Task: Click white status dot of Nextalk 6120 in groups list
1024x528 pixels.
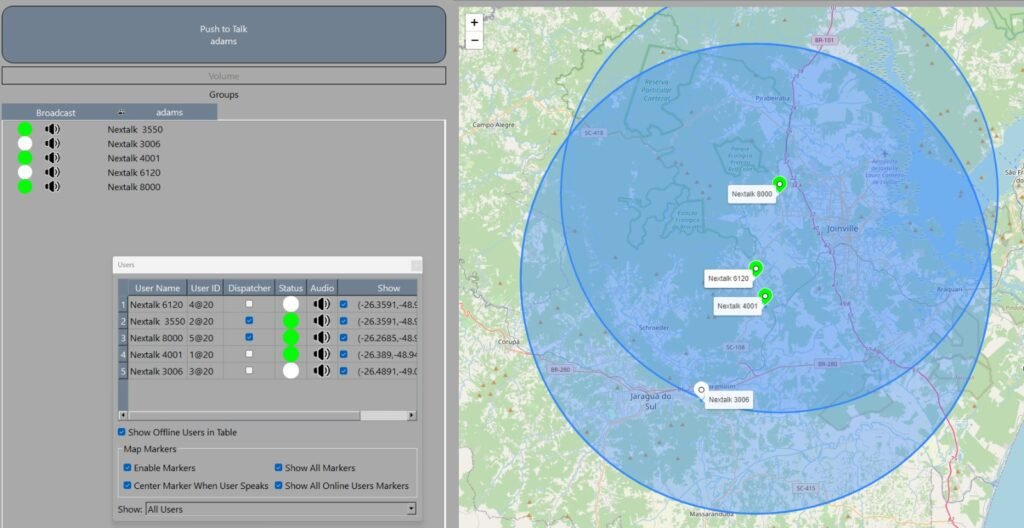Action: pyautogui.click(x=25, y=173)
